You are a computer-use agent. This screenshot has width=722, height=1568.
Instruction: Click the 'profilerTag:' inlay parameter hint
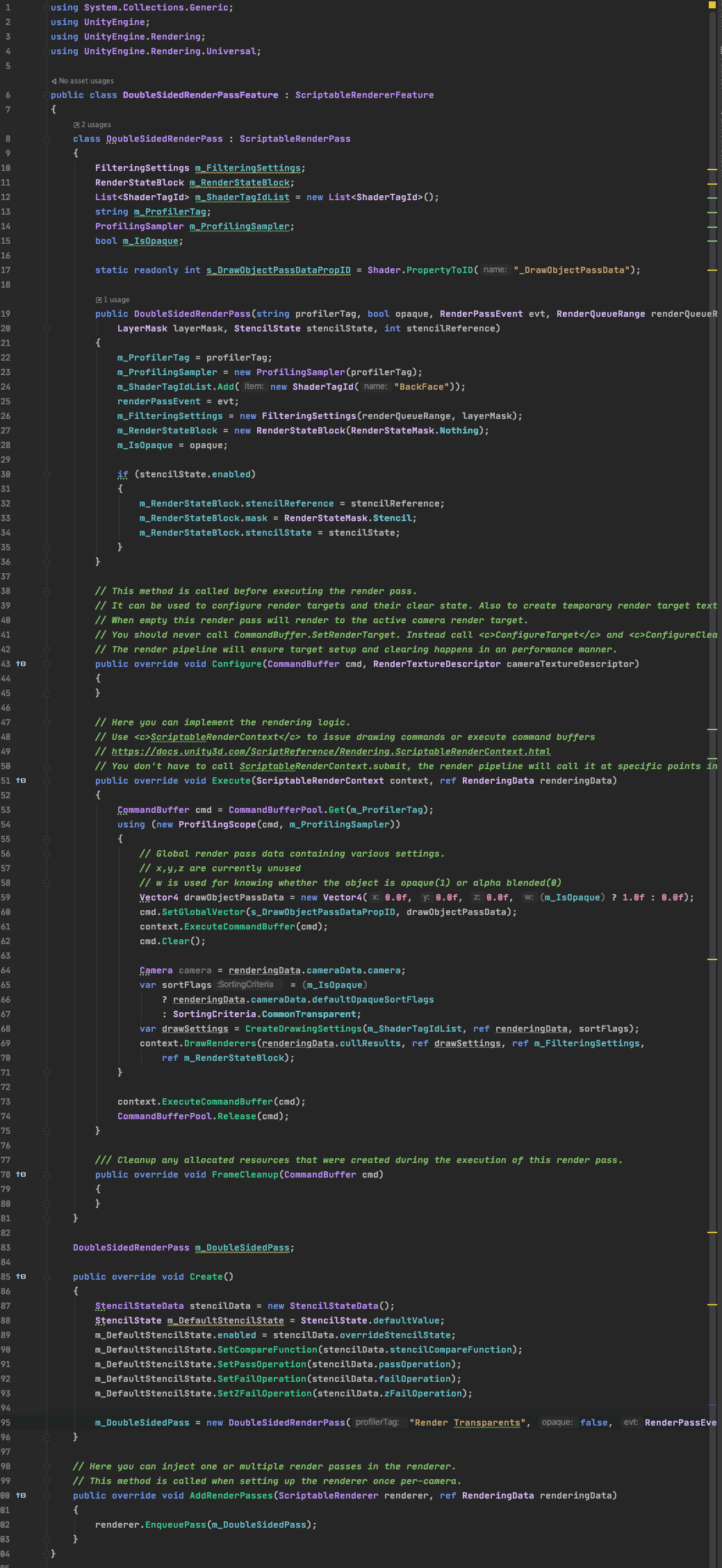[x=377, y=1423]
